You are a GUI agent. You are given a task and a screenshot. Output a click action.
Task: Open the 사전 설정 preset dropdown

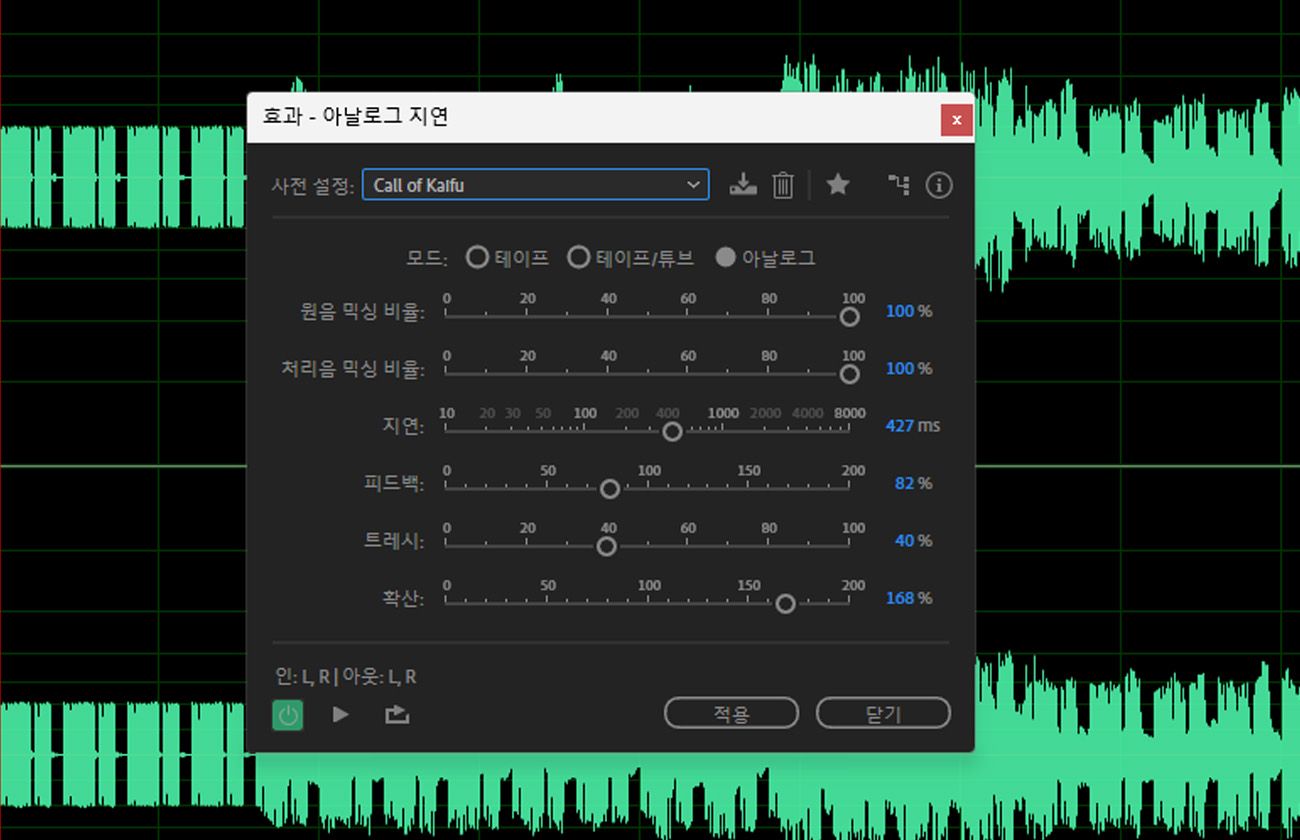[x=535, y=184]
